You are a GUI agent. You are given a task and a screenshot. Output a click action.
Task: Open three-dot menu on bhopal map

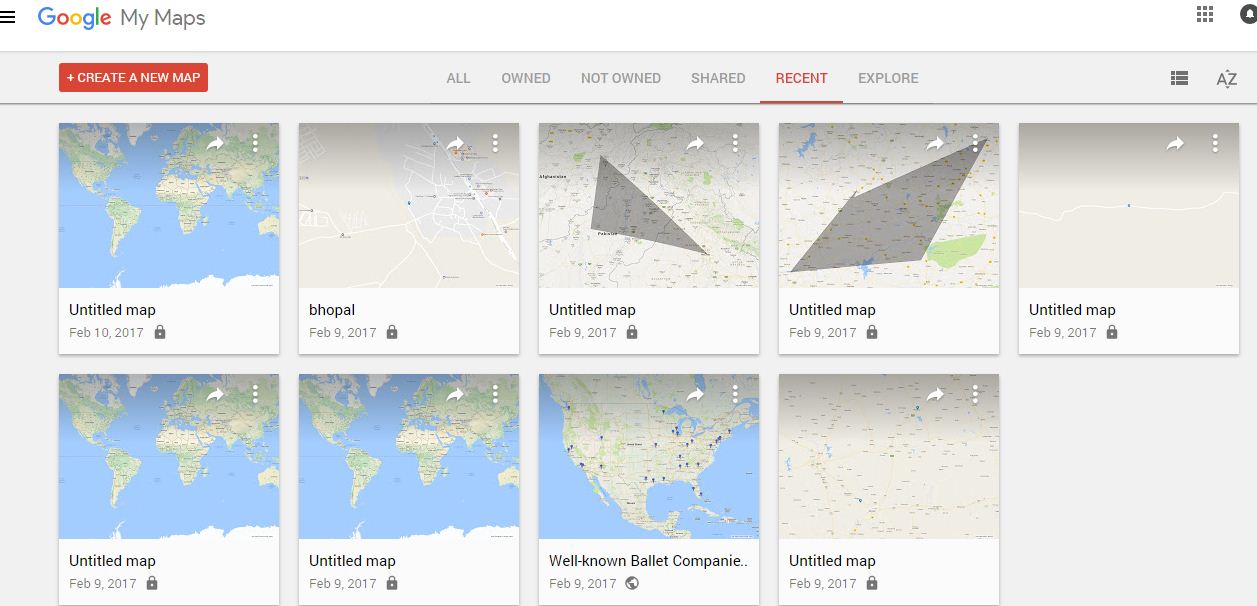(x=495, y=144)
